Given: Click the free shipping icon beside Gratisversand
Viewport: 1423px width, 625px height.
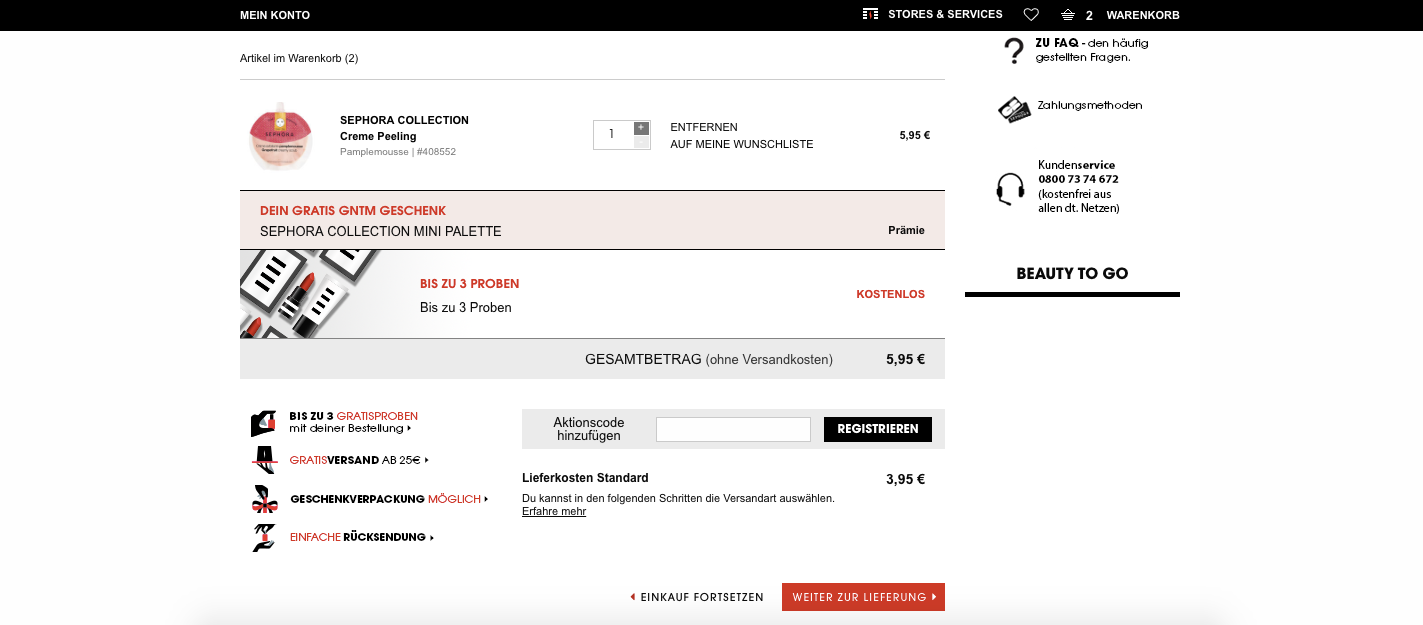Looking at the screenshot, I should coord(263,460).
